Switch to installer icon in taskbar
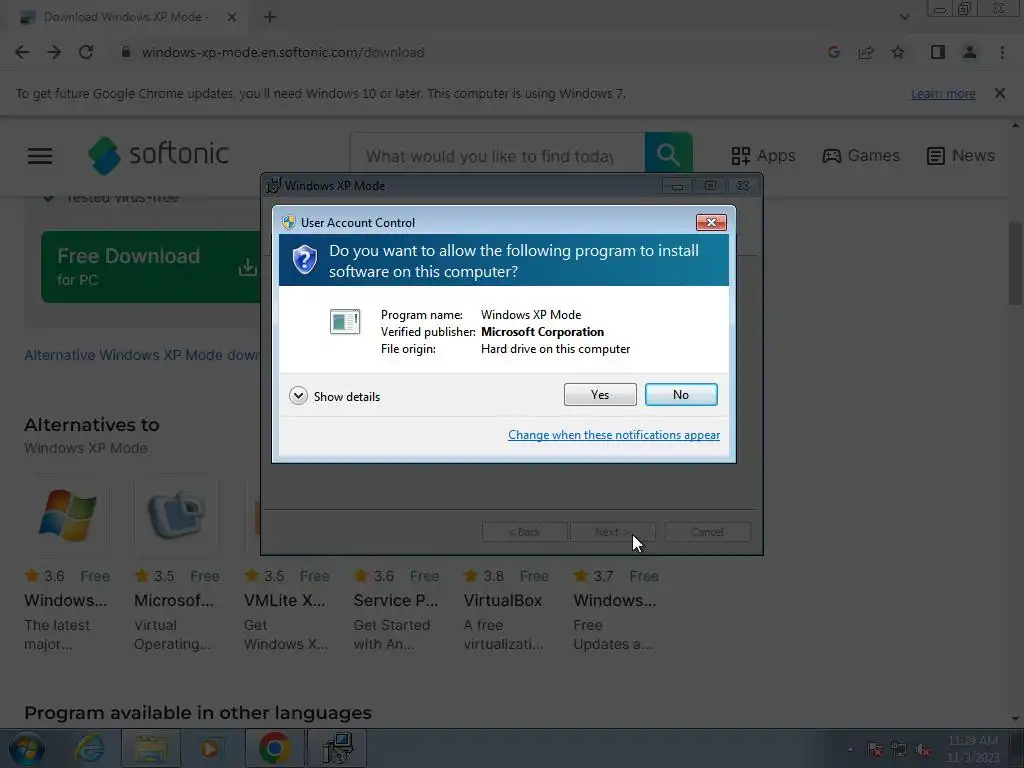 (x=338, y=748)
